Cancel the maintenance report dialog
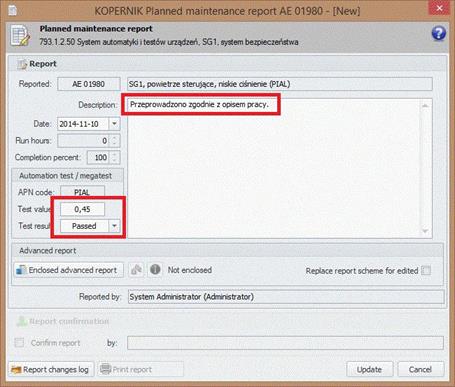This screenshot has width=455, height=387. [420, 369]
